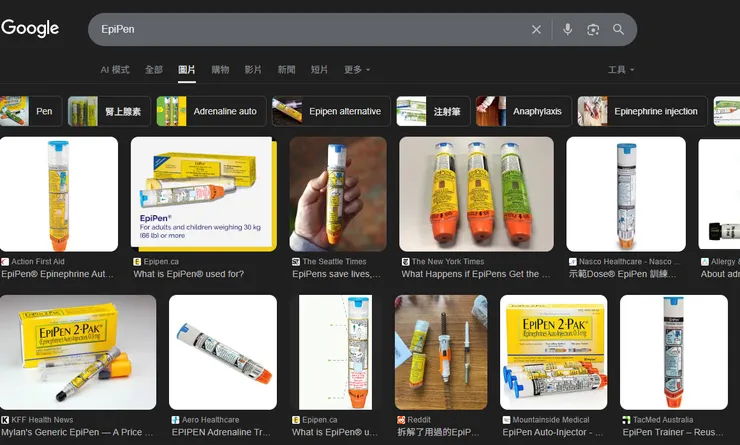Open 'Mylan's Generic EpiPen — A Price' link
Viewport: 740px width, 445px height.
[77, 432]
